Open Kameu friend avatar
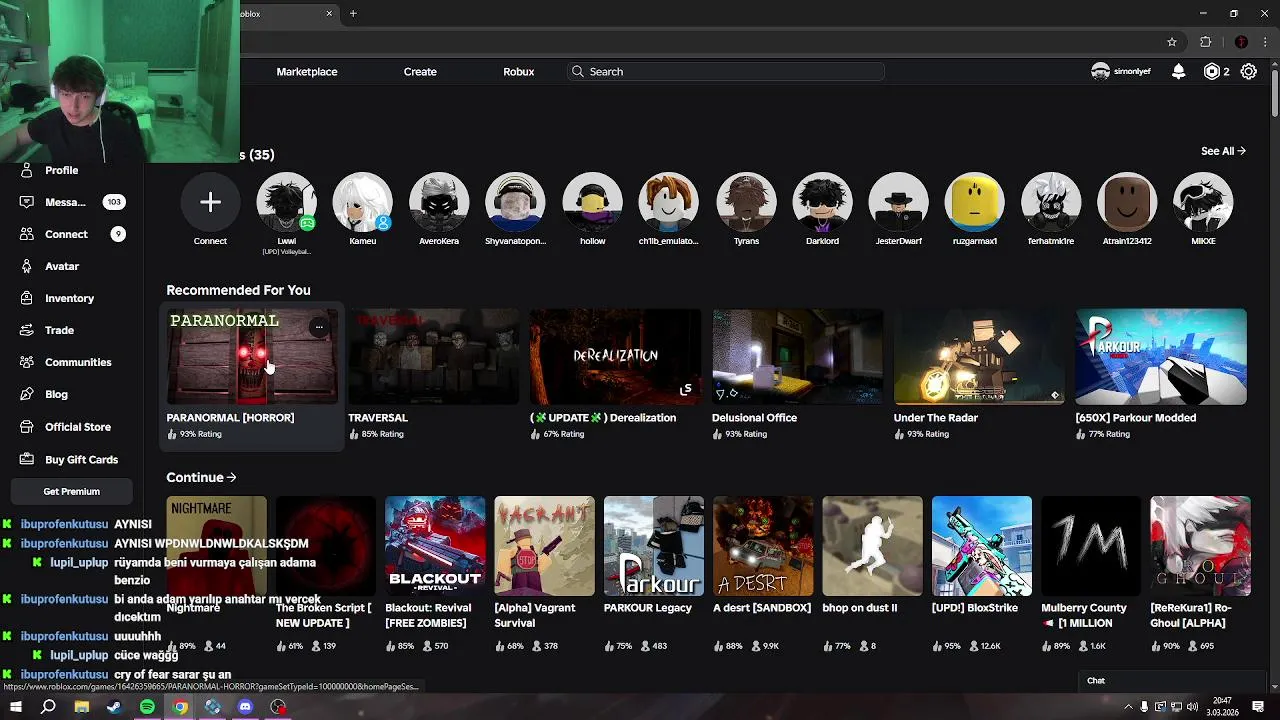Image resolution: width=1280 pixels, height=720 pixels. (x=362, y=203)
